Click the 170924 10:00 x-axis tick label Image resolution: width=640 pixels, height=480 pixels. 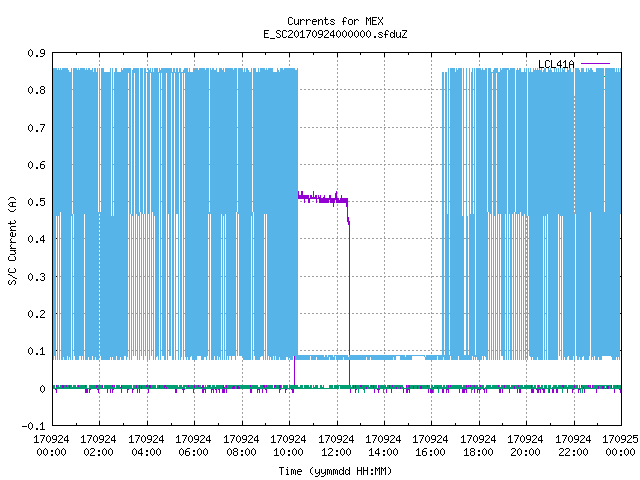[x=288, y=446]
